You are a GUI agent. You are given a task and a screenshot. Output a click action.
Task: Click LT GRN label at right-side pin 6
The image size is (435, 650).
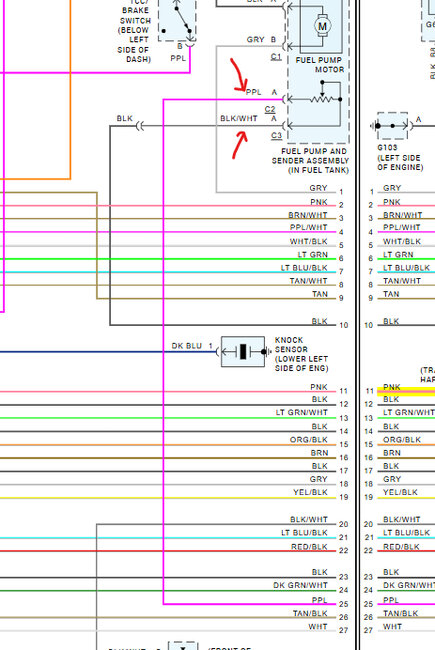(399, 255)
